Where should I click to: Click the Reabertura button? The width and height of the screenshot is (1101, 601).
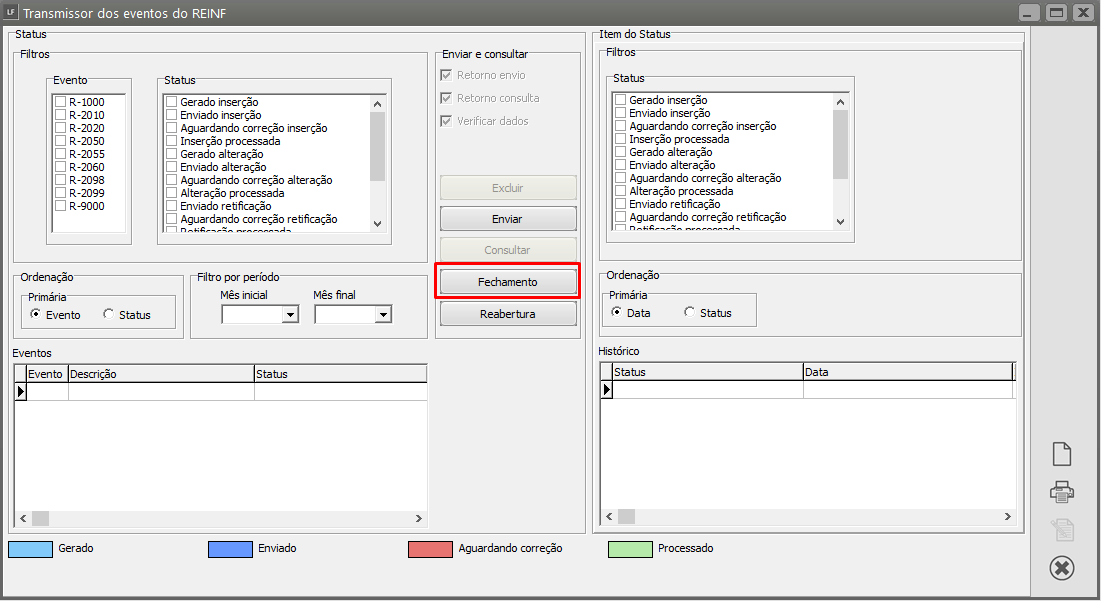click(508, 314)
